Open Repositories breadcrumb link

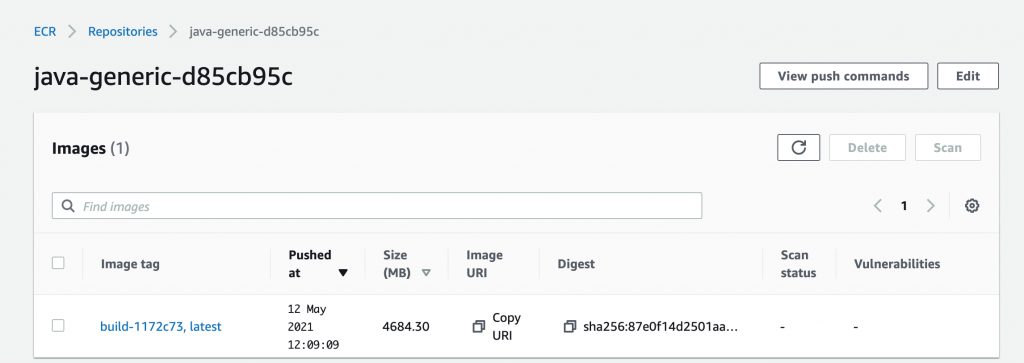point(123,31)
